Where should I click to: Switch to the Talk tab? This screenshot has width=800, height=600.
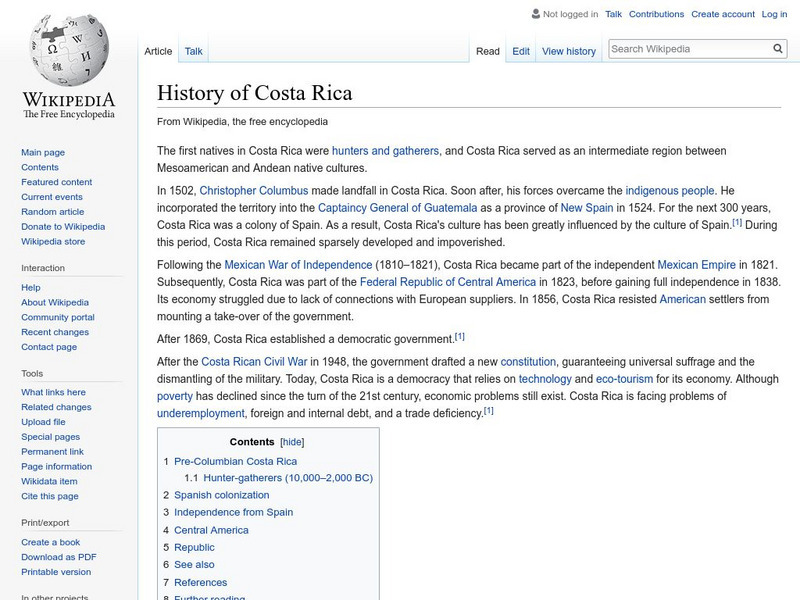coord(192,50)
